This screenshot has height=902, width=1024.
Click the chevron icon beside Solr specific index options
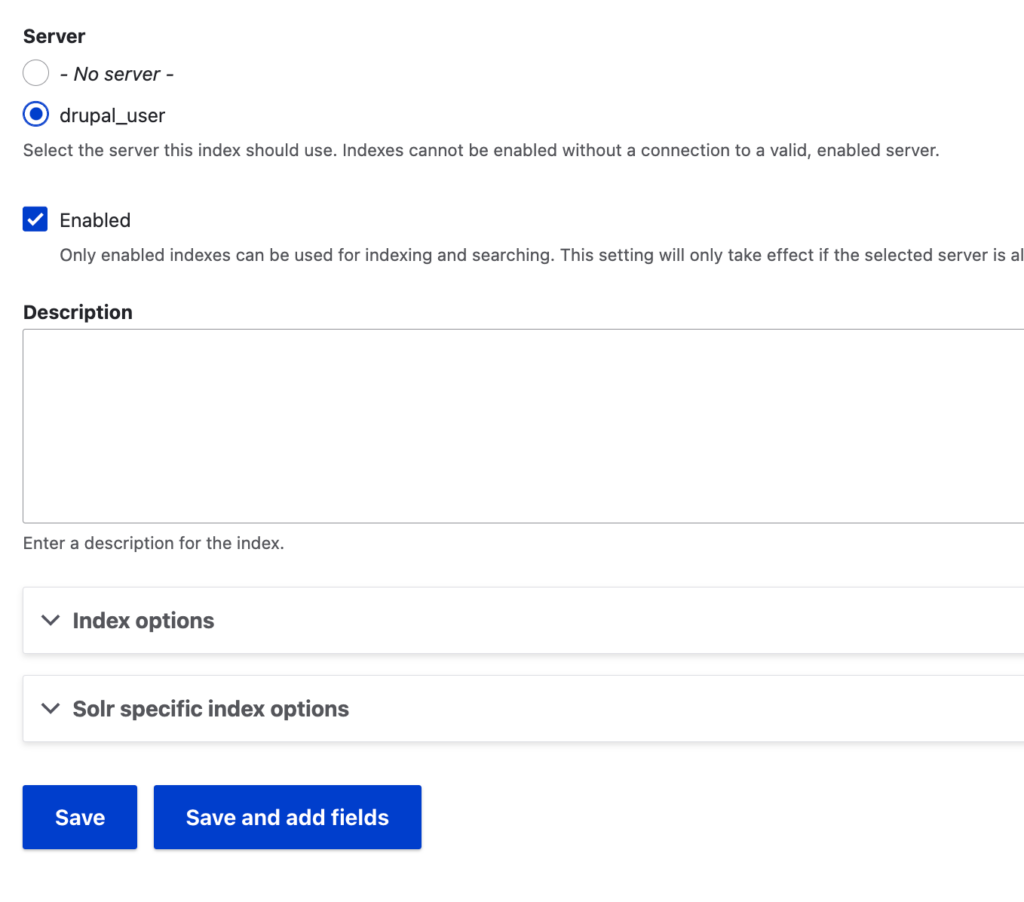[50, 708]
